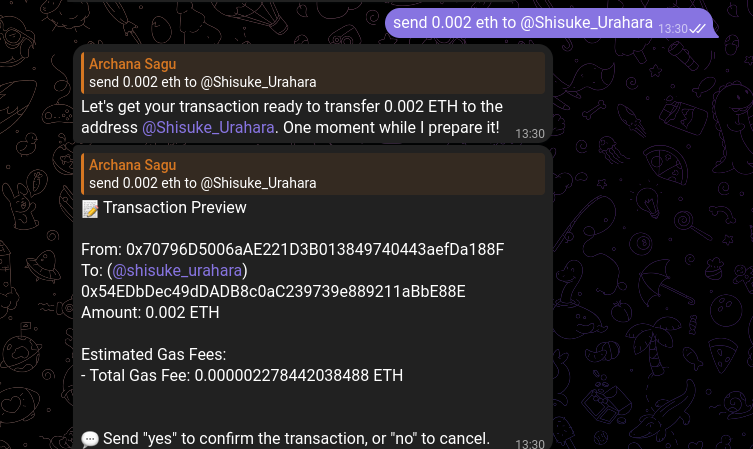Click Archana Sagu name above Transaction Preview

point(132,164)
